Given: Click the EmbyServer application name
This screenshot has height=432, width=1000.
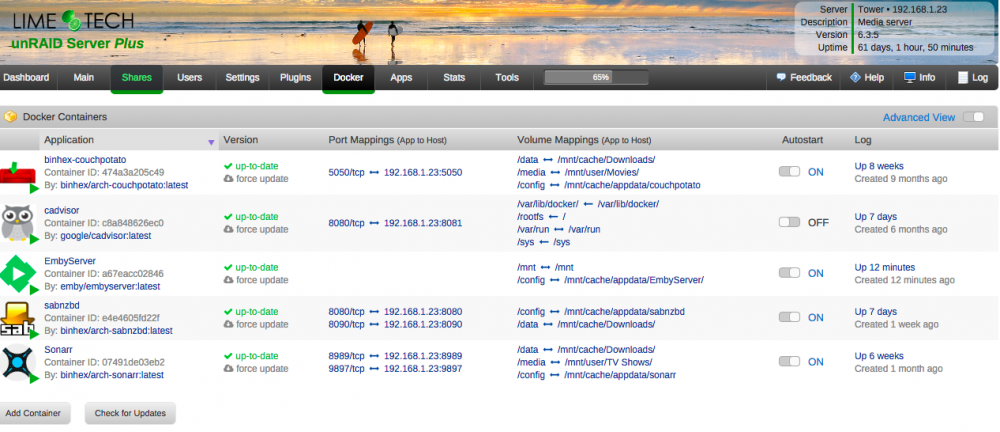Looking at the screenshot, I should point(70,261).
